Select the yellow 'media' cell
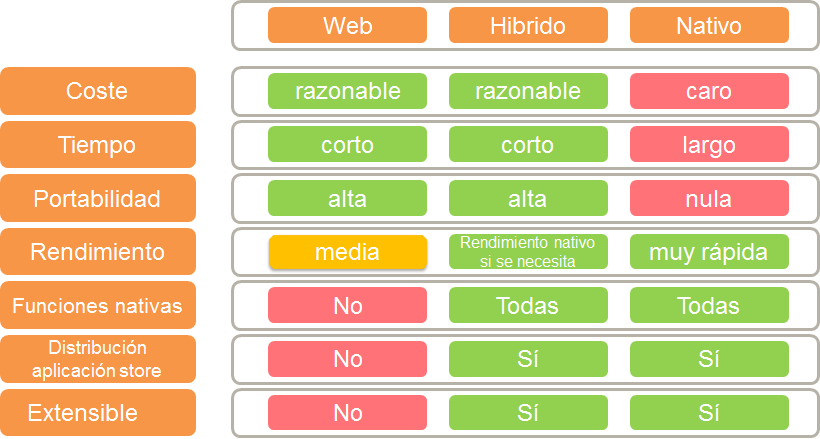 click(347, 252)
